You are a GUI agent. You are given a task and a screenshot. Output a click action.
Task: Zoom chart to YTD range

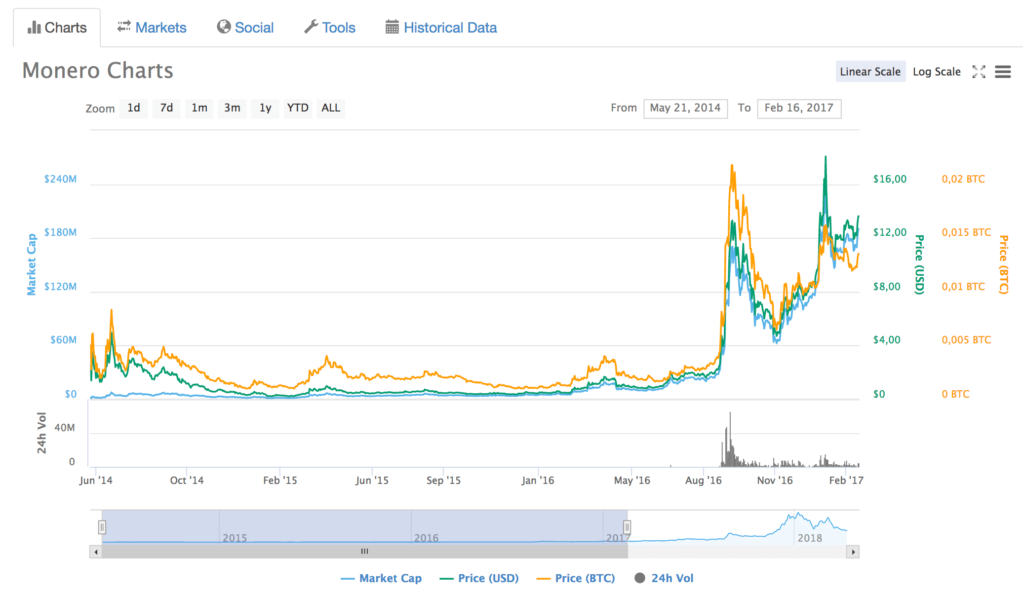[x=297, y=108]
